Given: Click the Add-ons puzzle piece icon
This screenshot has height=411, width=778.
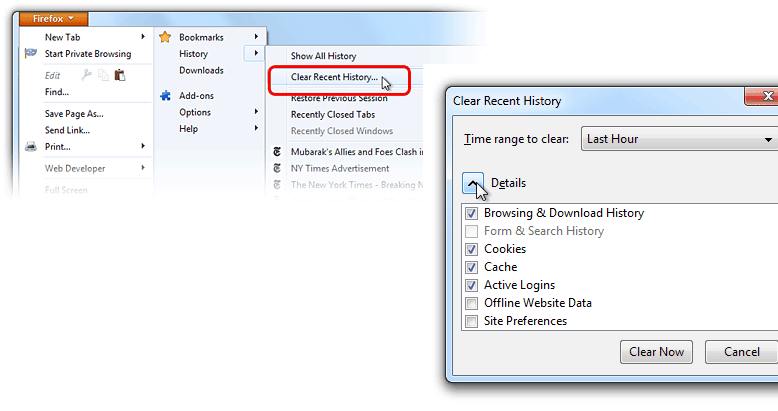Looking at the screenshot, I should tap(165, 96).
